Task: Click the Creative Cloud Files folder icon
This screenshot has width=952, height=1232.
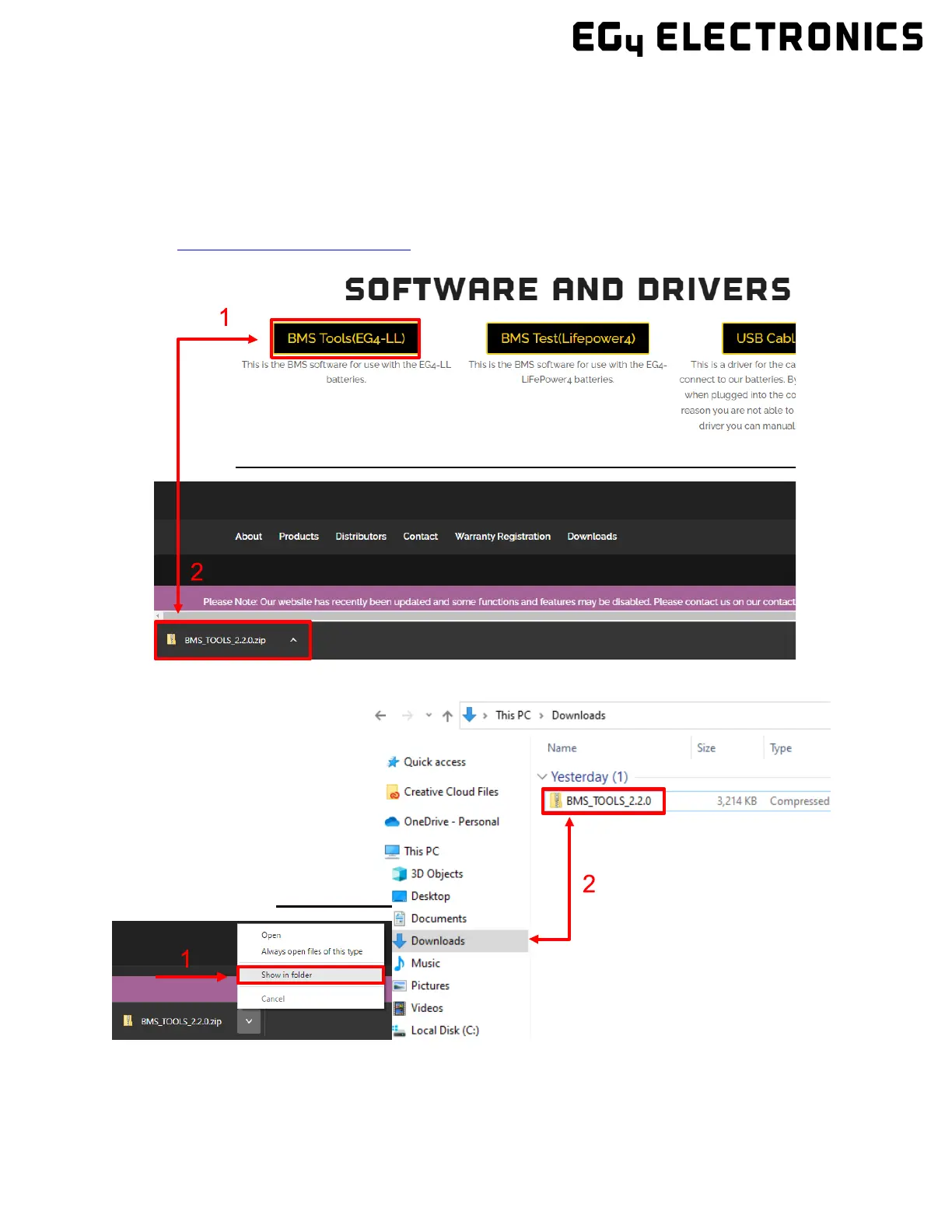Action: coord(393,792)
